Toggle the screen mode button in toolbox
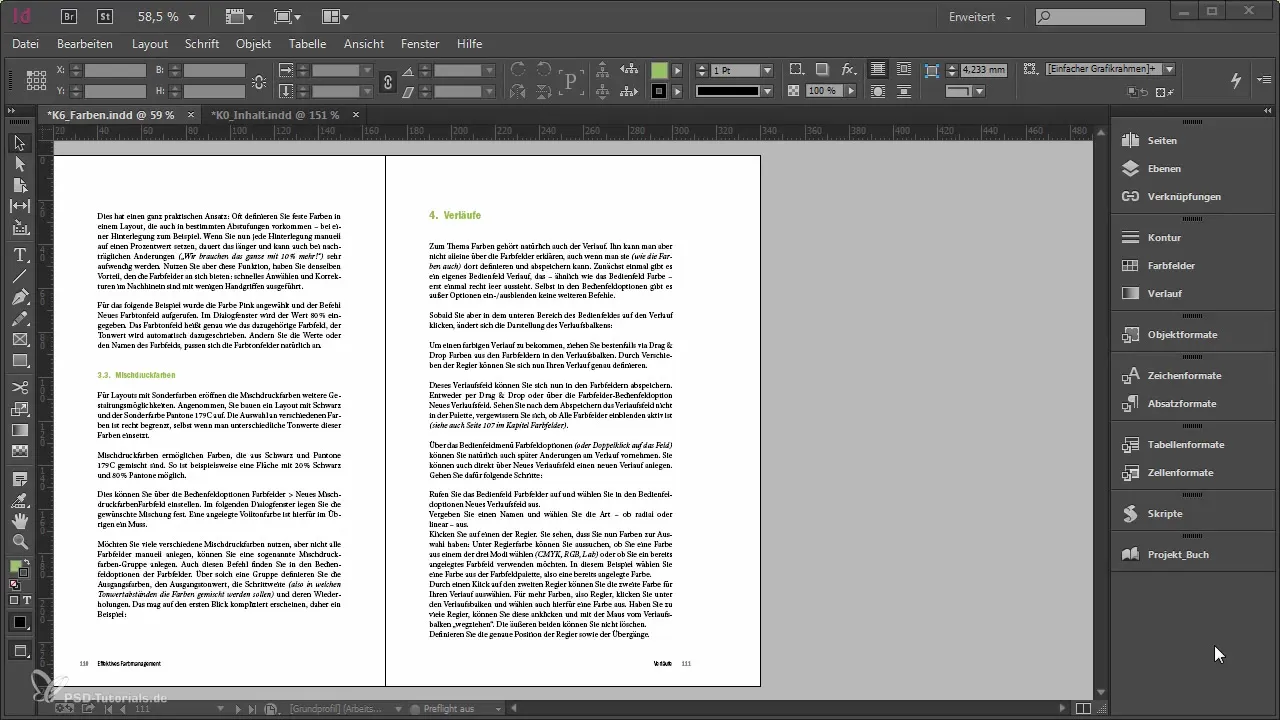Screen dimensions: 1280x720 [x=20, y=651]
